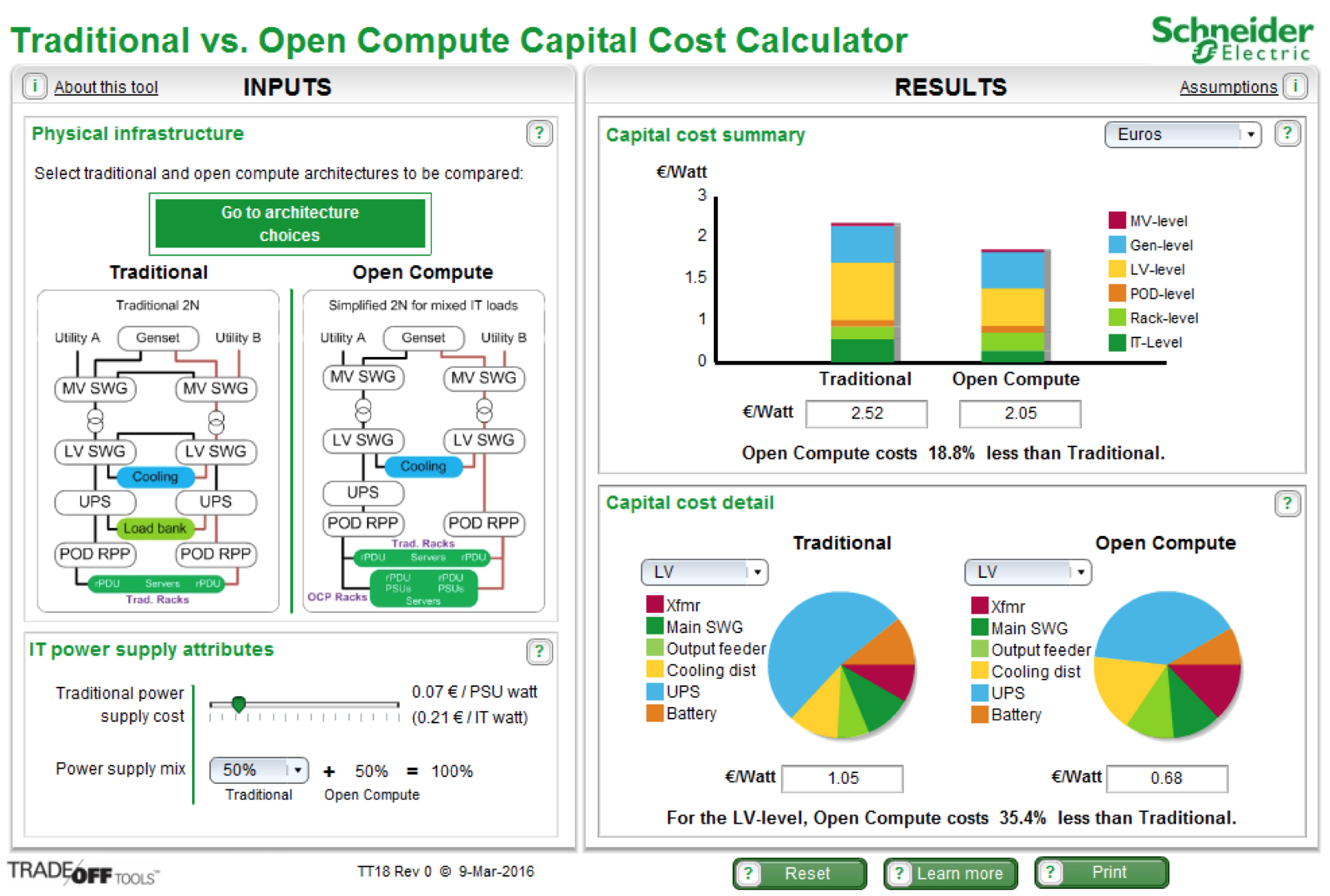The image size is (1330, 896).
Task: Open the Assumptions link
Action: pos(1227,87)
